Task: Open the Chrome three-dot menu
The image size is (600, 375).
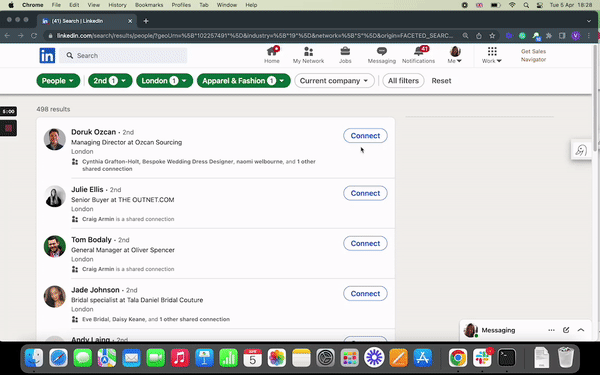Action: (589, 36)
